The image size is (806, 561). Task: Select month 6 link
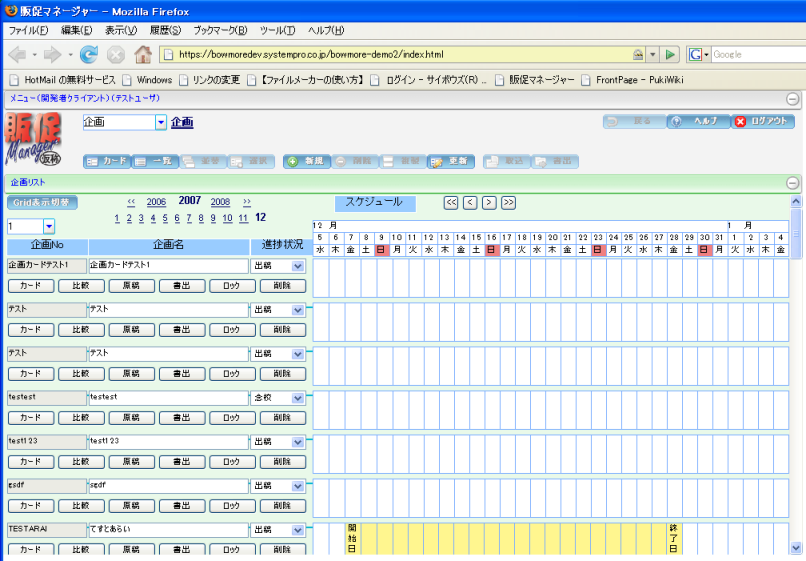177,219
